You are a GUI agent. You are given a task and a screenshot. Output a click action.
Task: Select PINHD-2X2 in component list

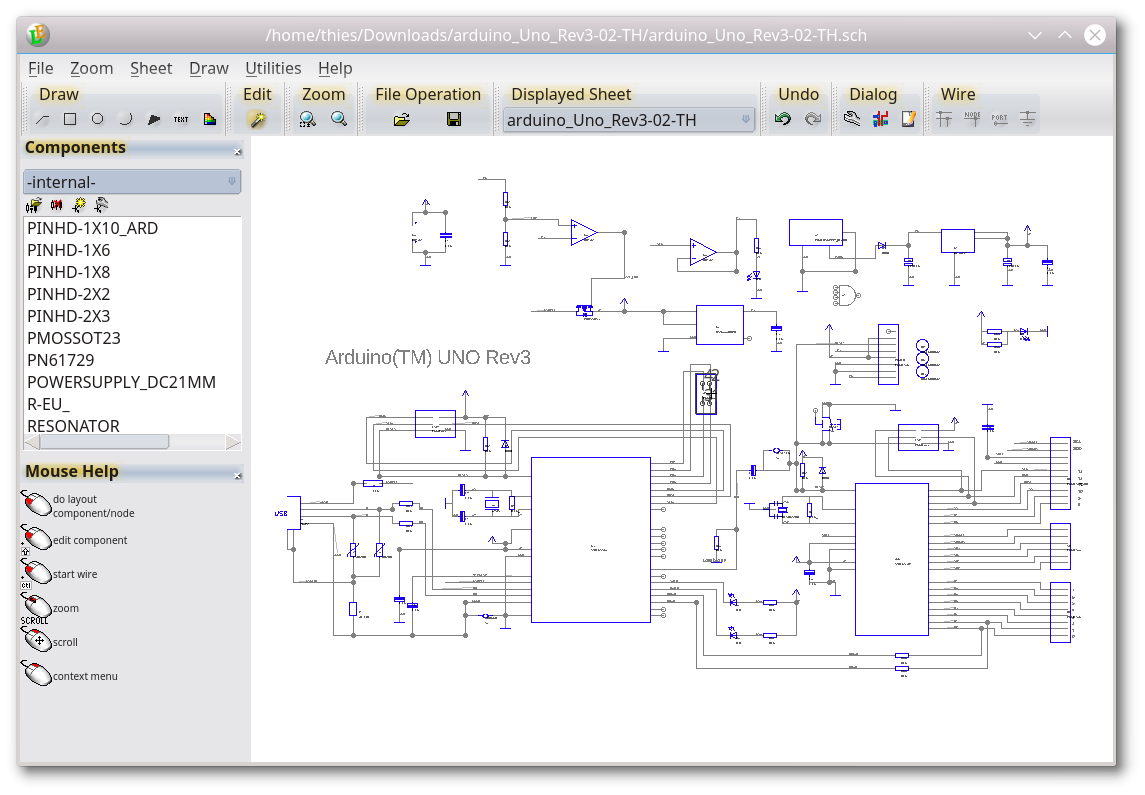132,294
